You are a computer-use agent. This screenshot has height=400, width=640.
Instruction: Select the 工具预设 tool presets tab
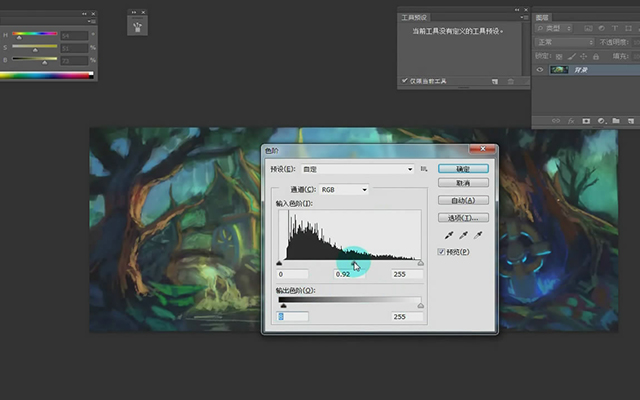coord(414,18)
